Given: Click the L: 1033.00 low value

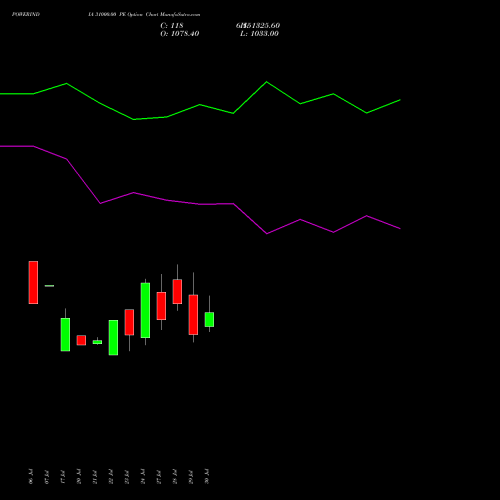Looking at the screenshot, I should [259, 33].
